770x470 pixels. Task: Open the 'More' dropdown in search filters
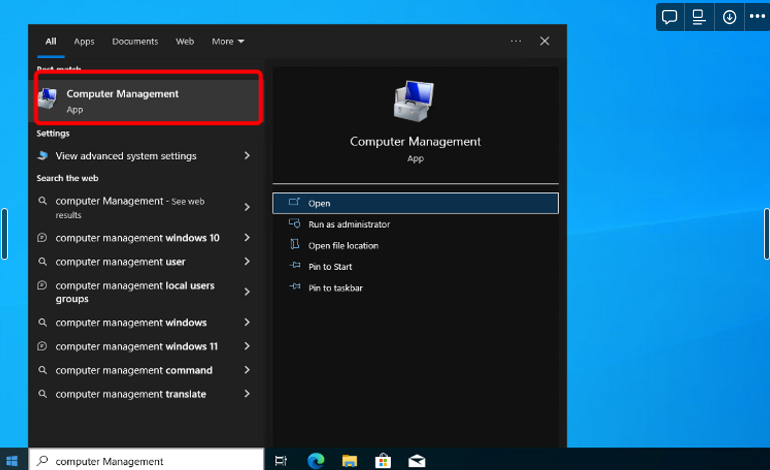point(227,41)
